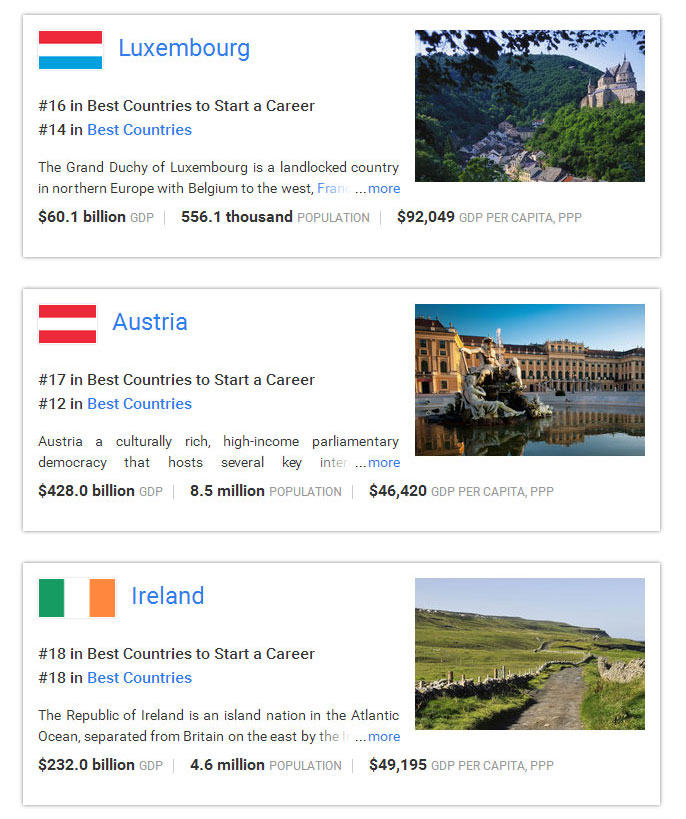Click Ireland's #18 career ranking text
Image resolution: width=686 pixels, height=819 pixels.
(x=176, y=654)
